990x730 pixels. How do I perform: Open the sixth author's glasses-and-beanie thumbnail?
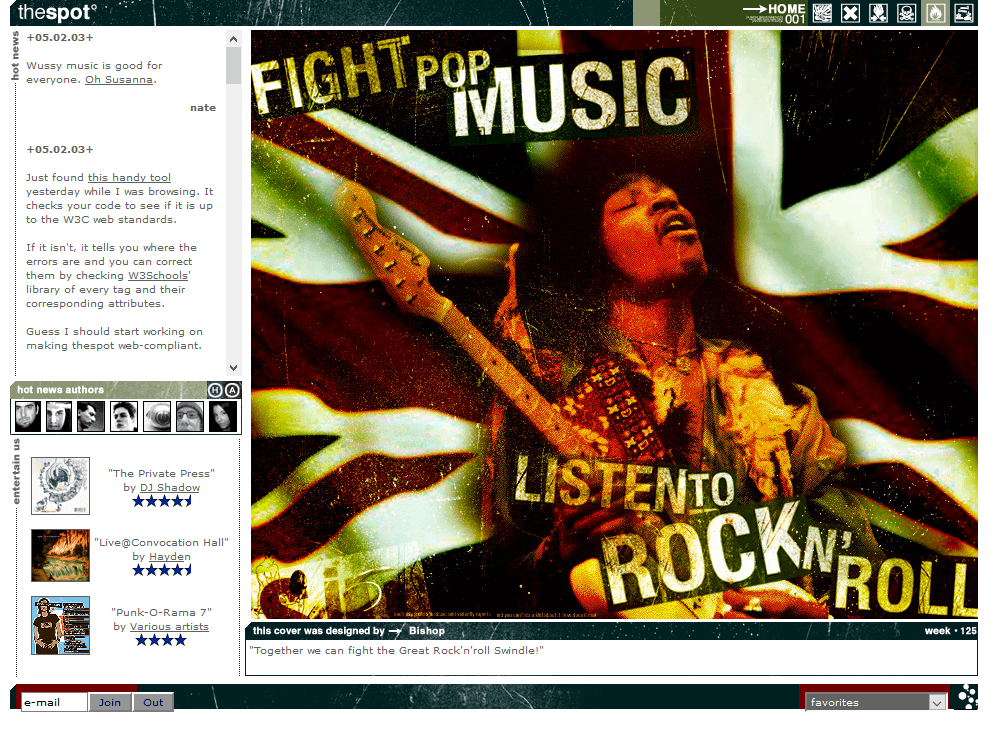click(189, 417)
